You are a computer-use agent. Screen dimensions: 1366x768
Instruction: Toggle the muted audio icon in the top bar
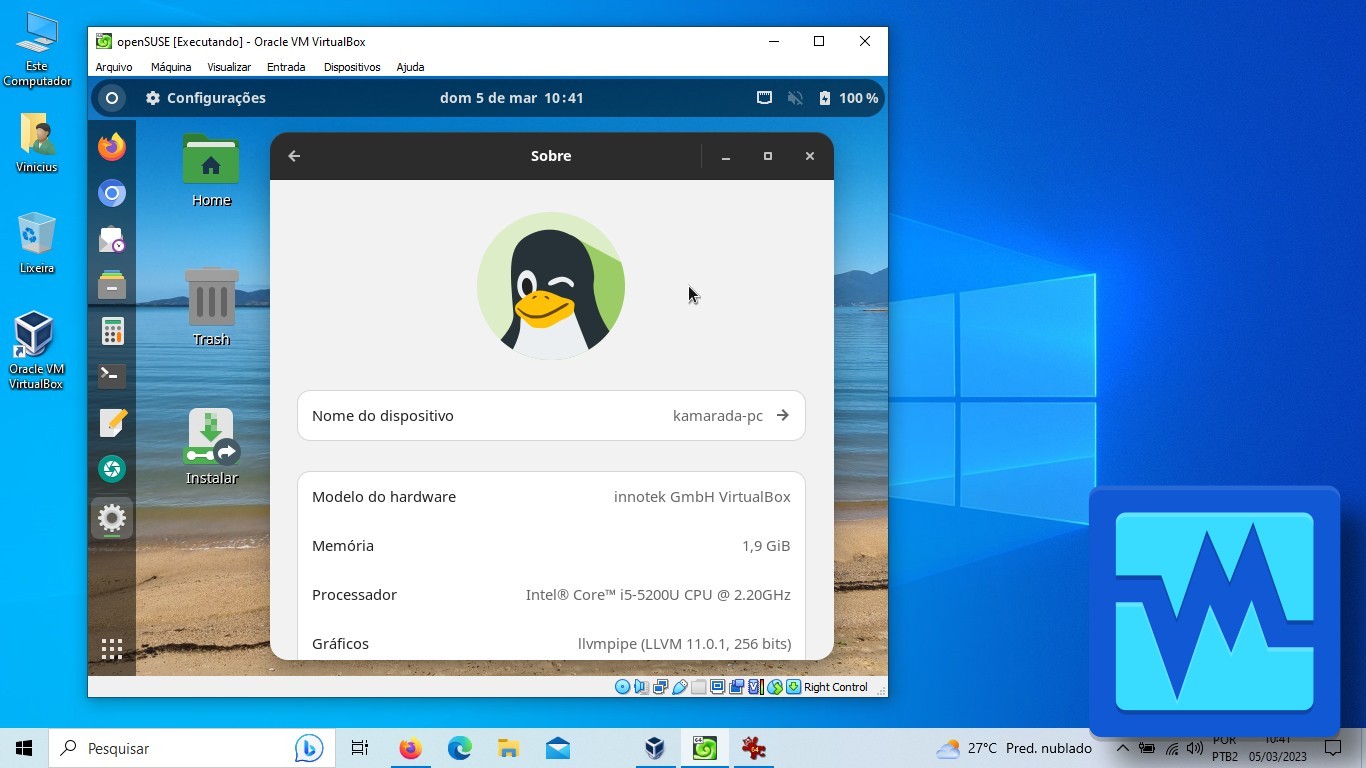click(794, 97)
